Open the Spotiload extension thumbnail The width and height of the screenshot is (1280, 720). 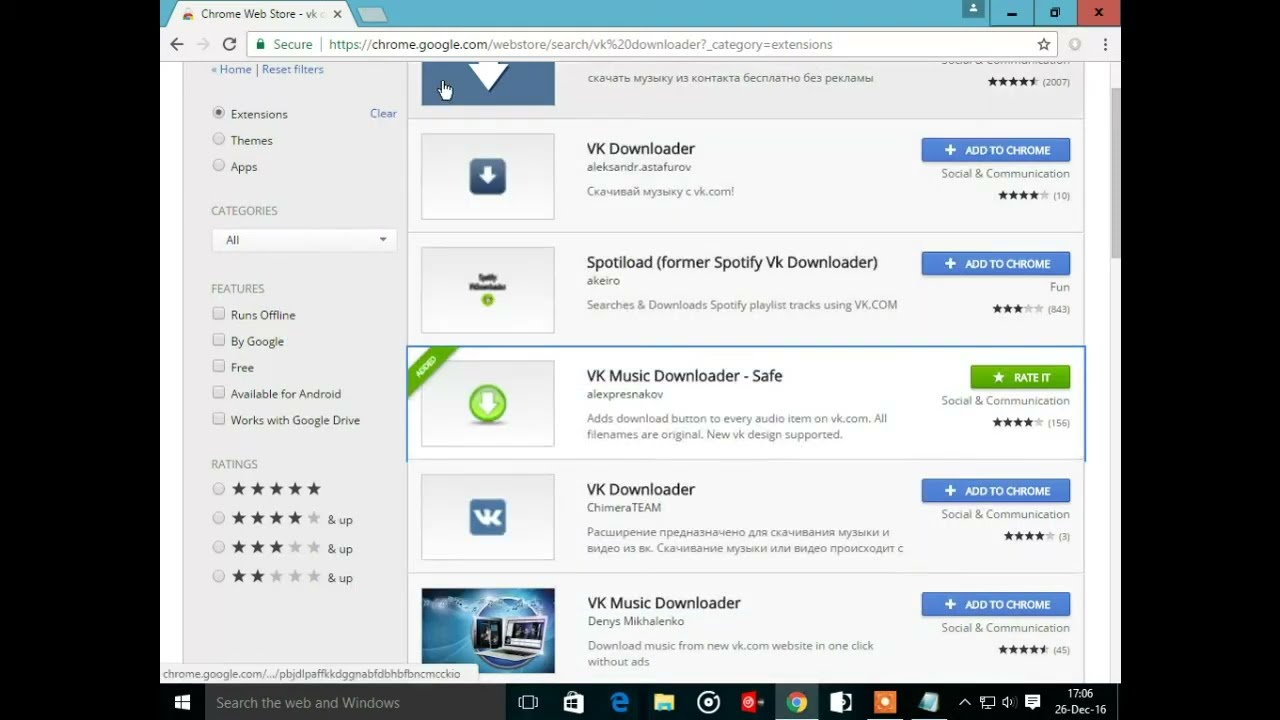tap(488, 290)
